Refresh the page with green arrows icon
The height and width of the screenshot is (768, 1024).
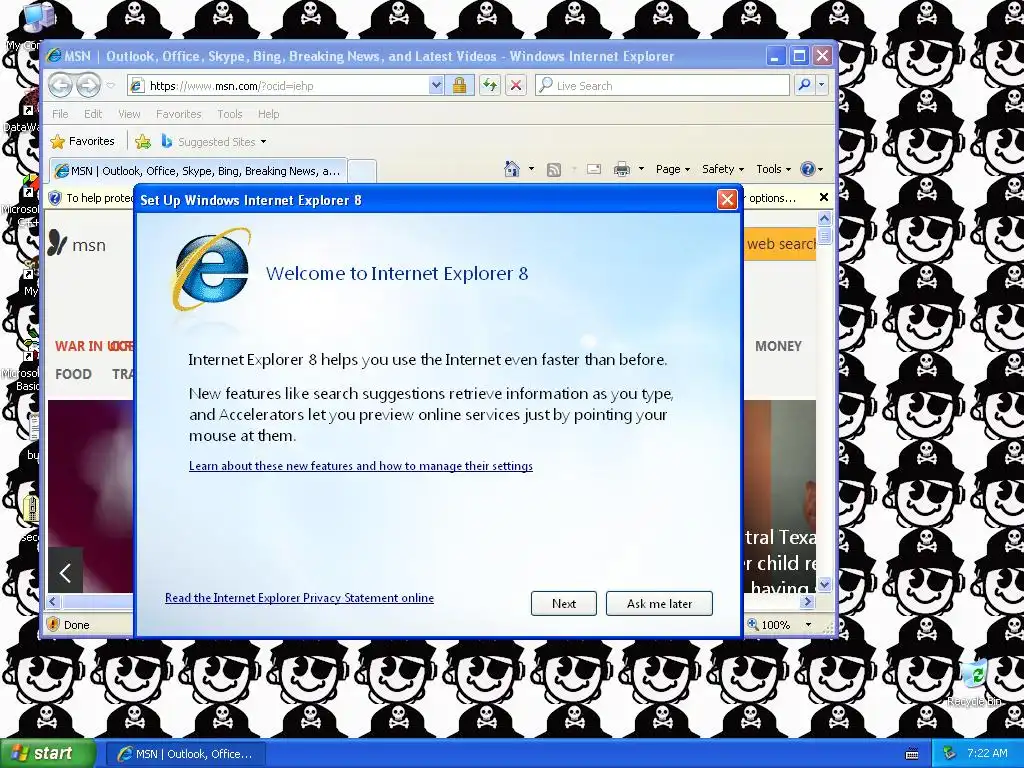(x=490, y=86)
